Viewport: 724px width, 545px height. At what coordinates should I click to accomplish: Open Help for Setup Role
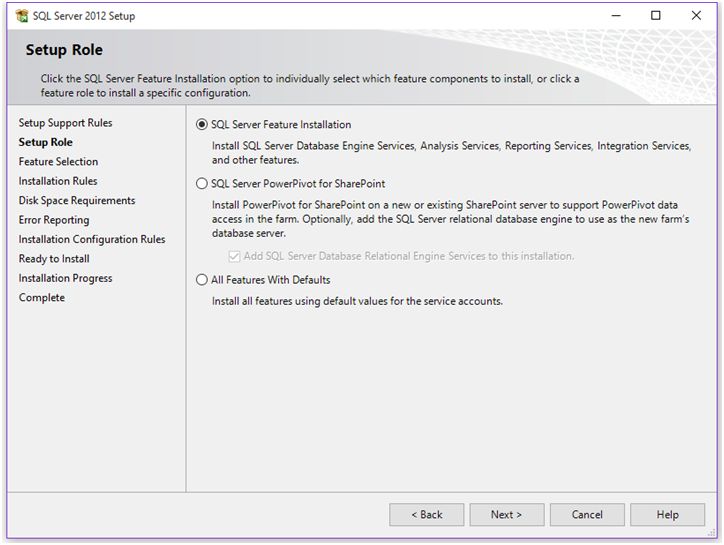667,515
